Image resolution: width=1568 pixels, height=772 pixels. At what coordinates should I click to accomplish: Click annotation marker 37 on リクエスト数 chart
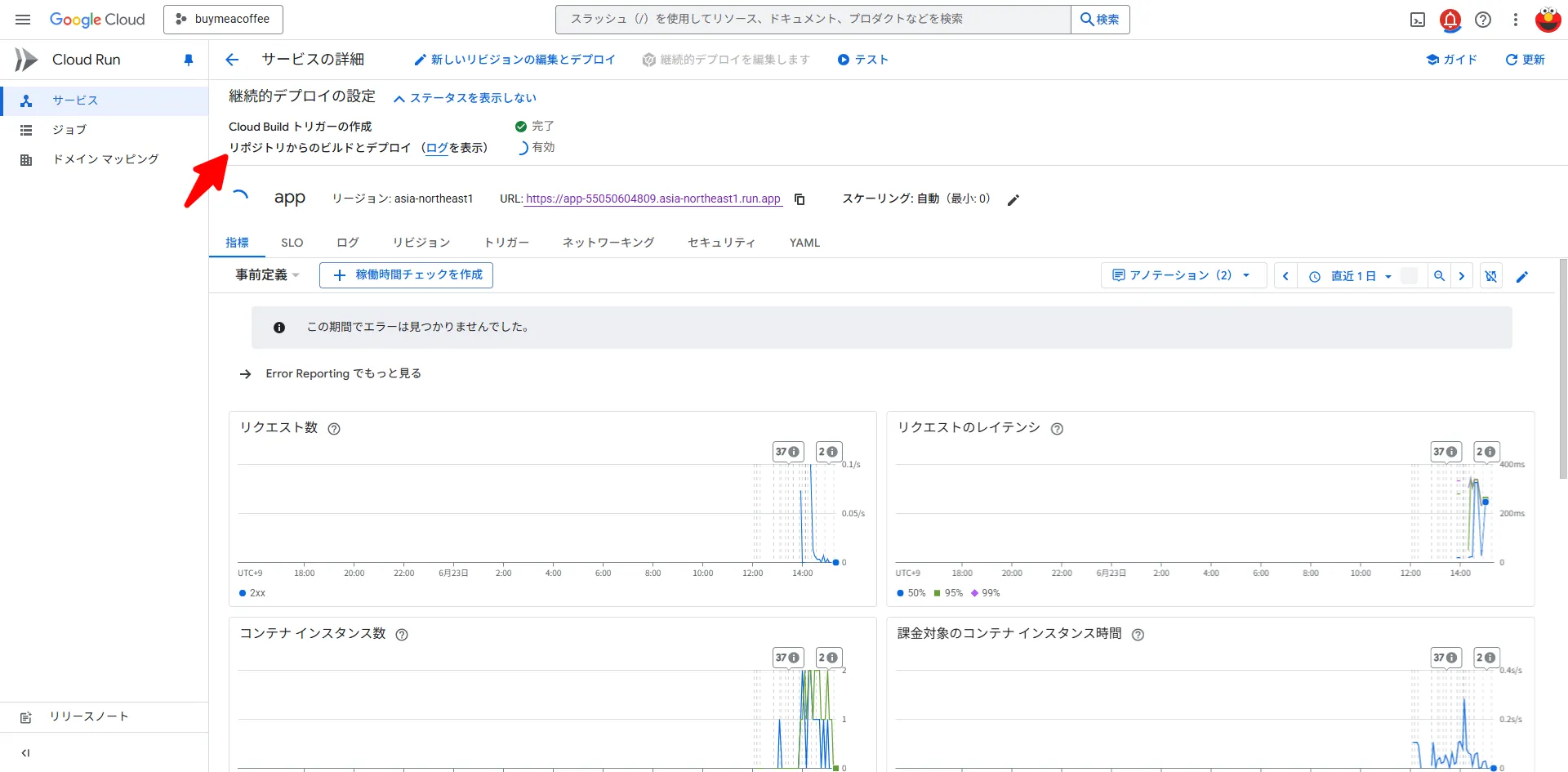tap(788, 452)
